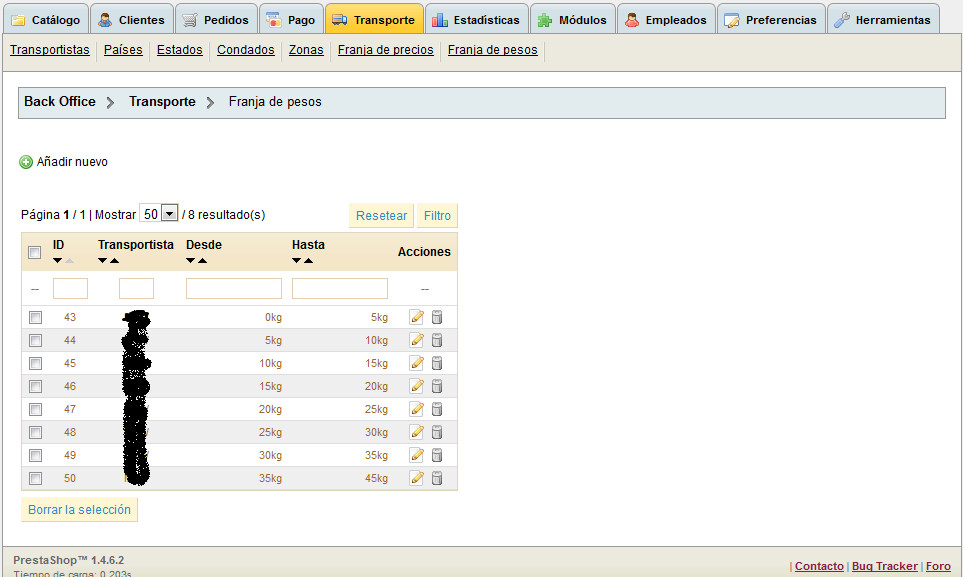Open the Herramientas tab
This screenshot has height=577, width=963.
pyautogui.click(x=883, y=20)
